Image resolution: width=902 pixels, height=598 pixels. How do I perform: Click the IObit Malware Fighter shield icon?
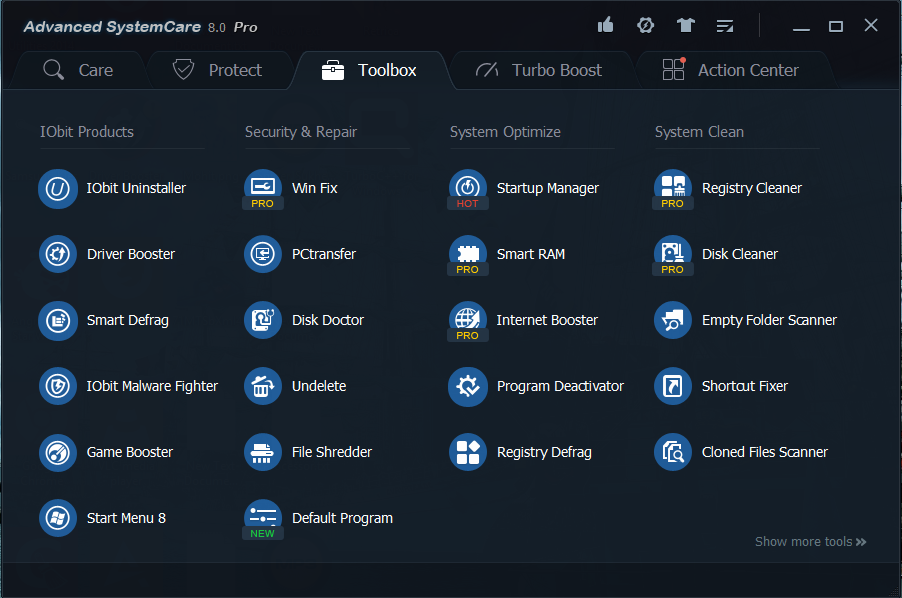(x=58, y=386)
